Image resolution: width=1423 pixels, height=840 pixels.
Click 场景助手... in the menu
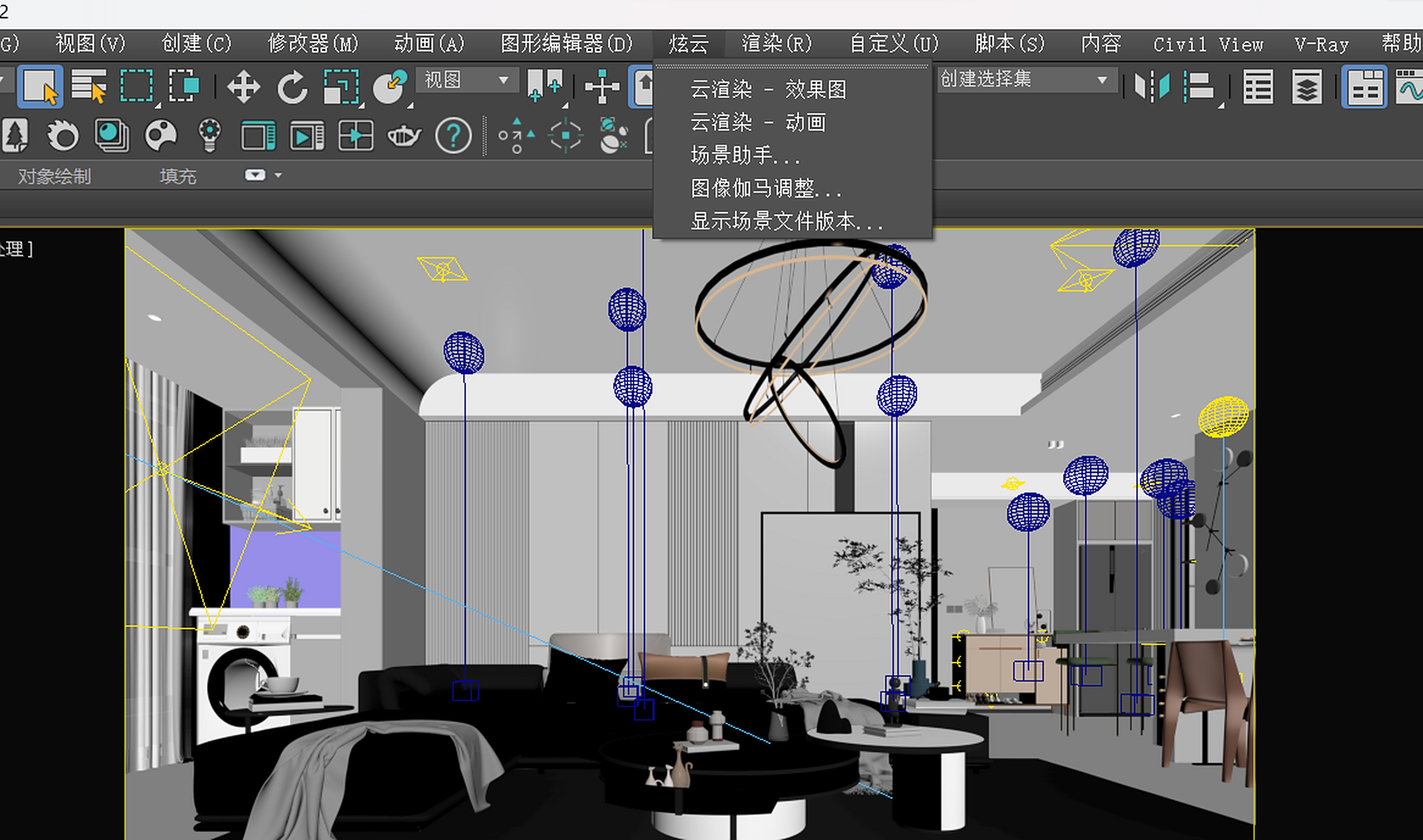coord(745,155)
